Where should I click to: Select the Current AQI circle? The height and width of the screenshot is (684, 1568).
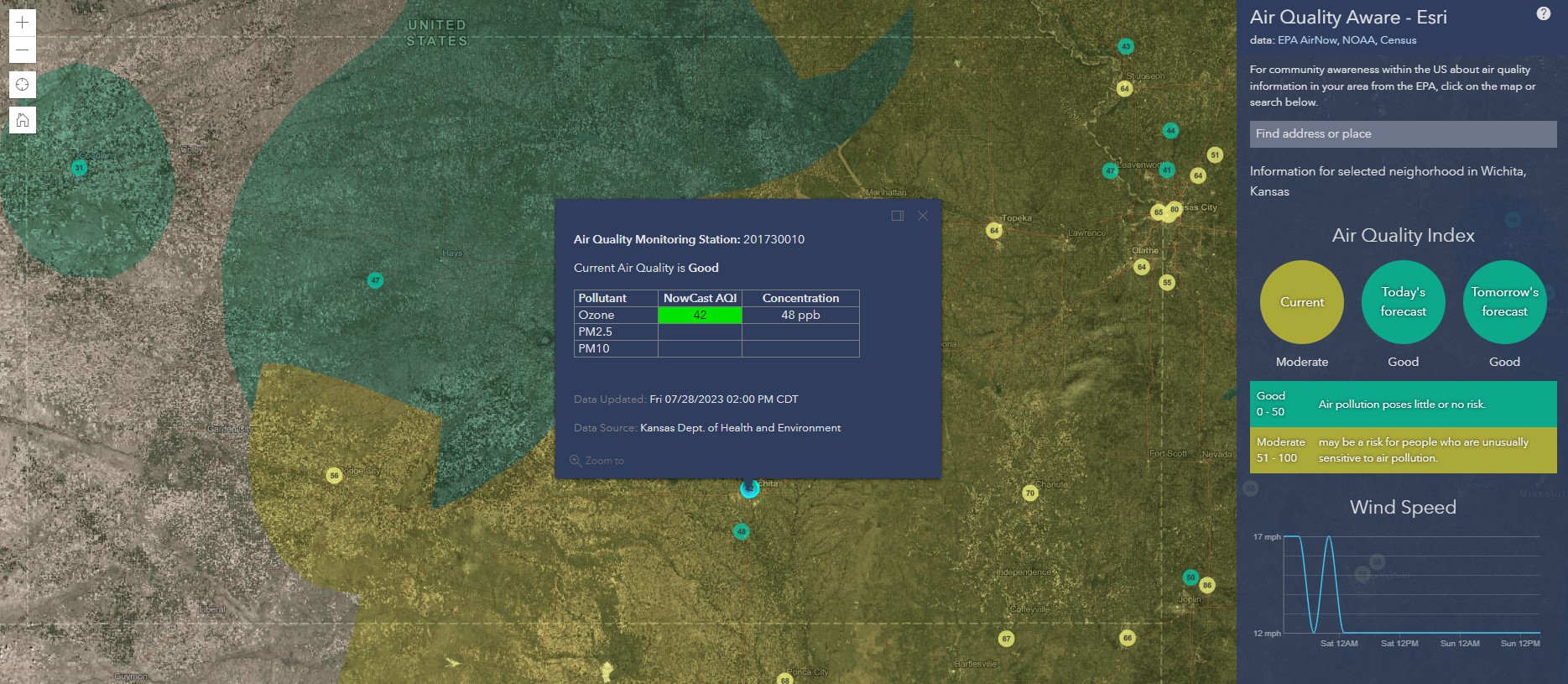click(1302, 302)
